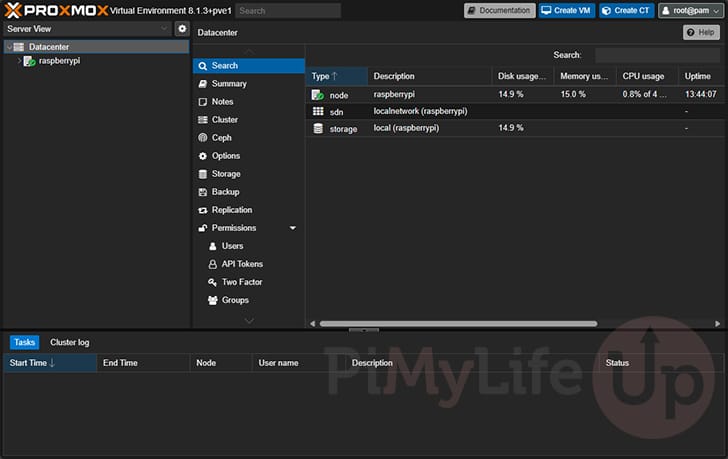Open the Cluster menu item
This screenshot has height=459, width=728.
click(x=249, y=120)
